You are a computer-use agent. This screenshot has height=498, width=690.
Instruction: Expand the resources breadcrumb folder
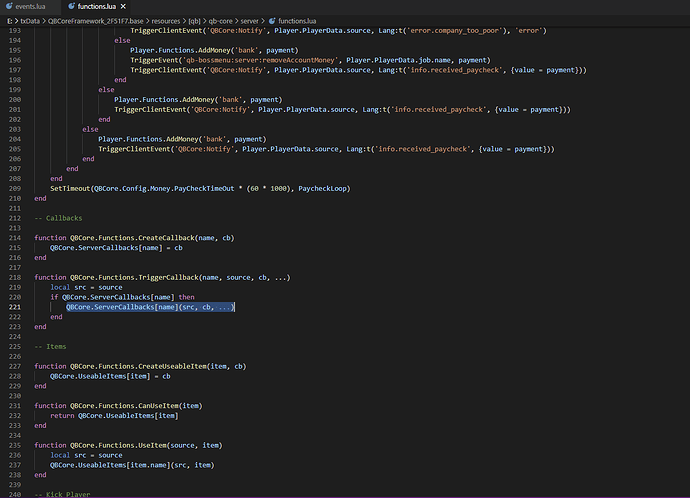[166, 20]
